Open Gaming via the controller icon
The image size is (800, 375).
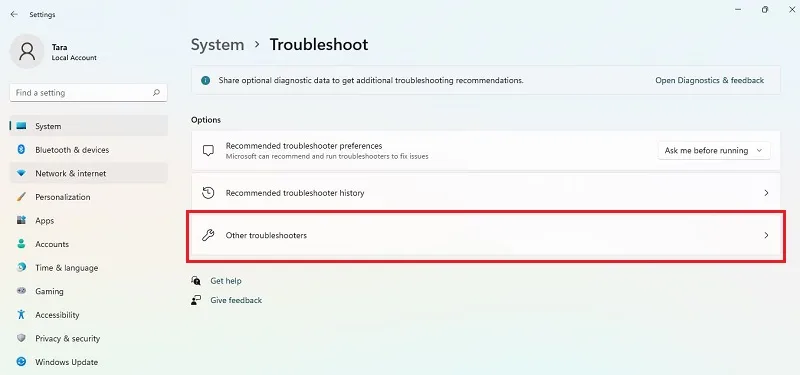click(21, 291)
